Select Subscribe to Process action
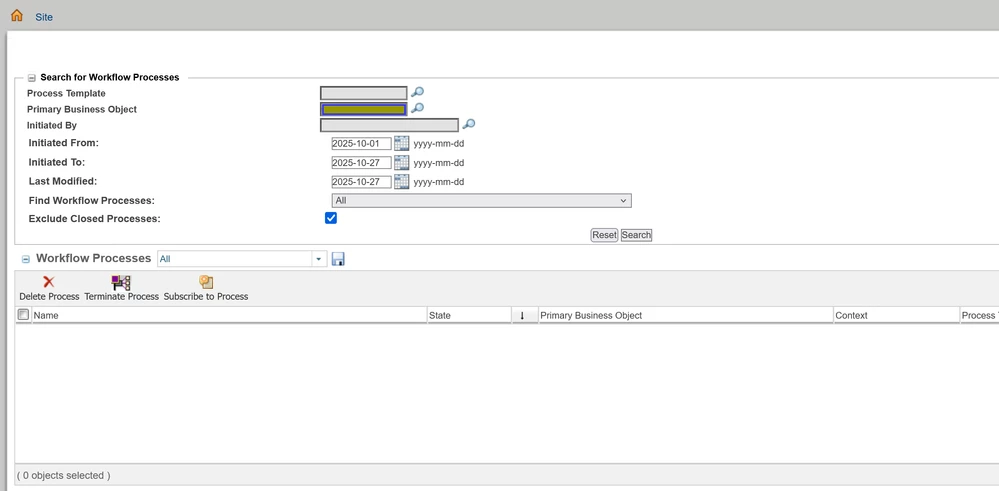 [206, 288]
